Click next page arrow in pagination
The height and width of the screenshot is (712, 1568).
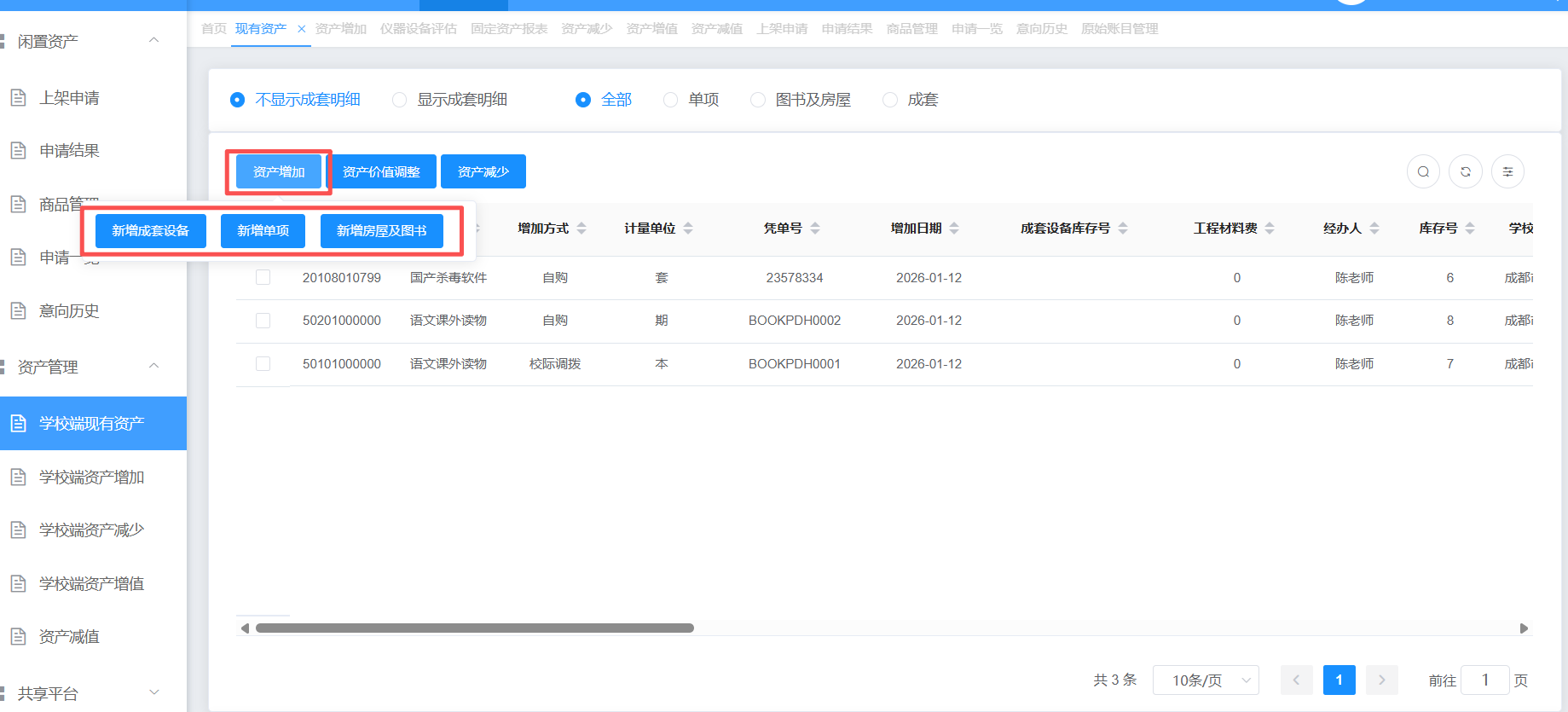tap(1381, 680)
